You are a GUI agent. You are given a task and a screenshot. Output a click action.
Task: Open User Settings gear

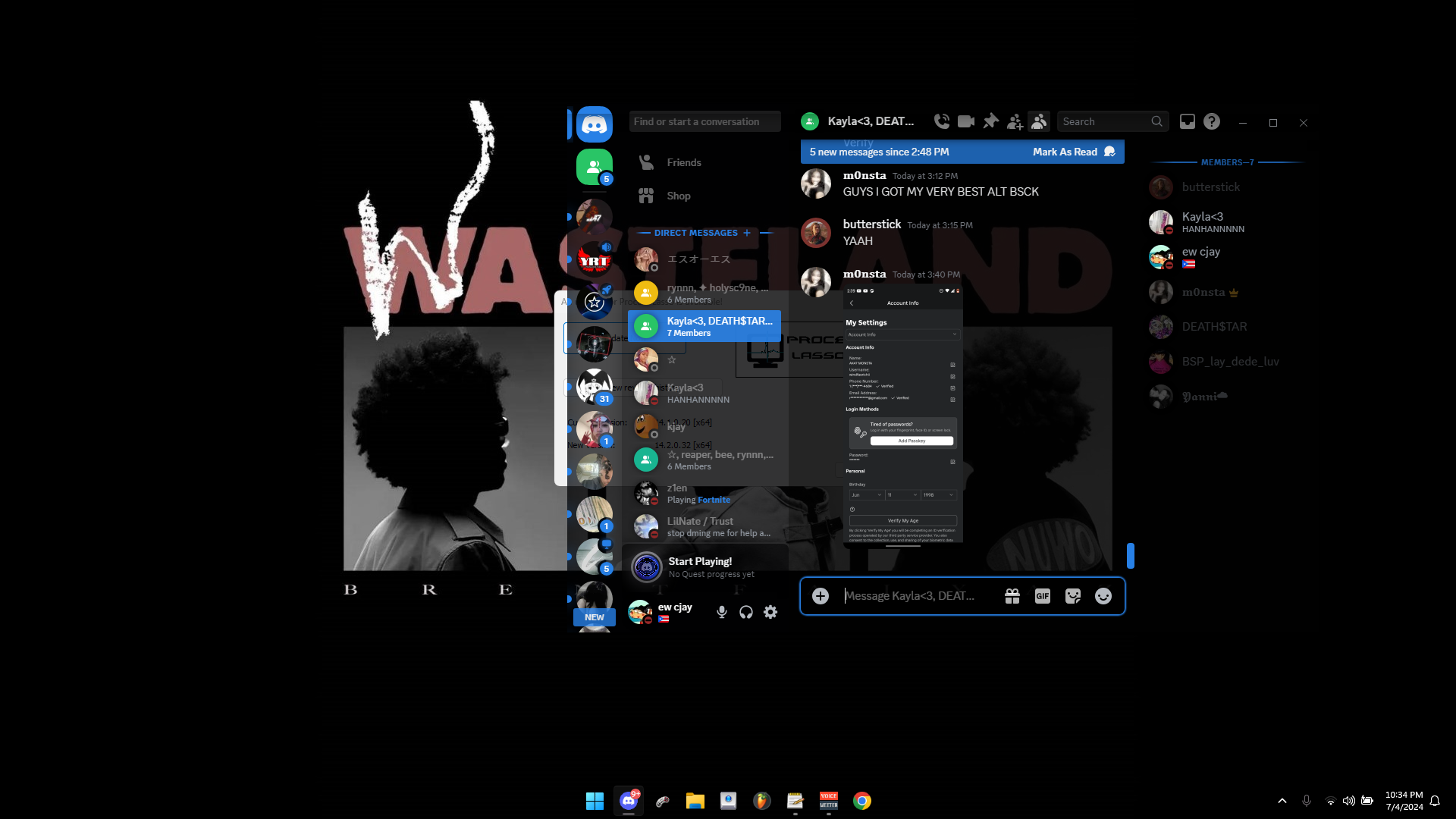click(x=770, y=612)
